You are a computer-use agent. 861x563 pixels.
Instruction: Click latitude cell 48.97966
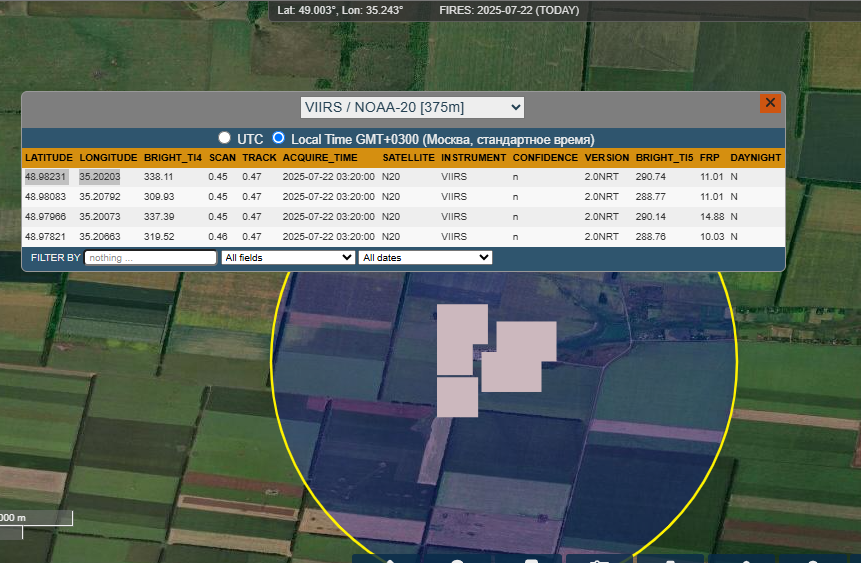(46, 217)
